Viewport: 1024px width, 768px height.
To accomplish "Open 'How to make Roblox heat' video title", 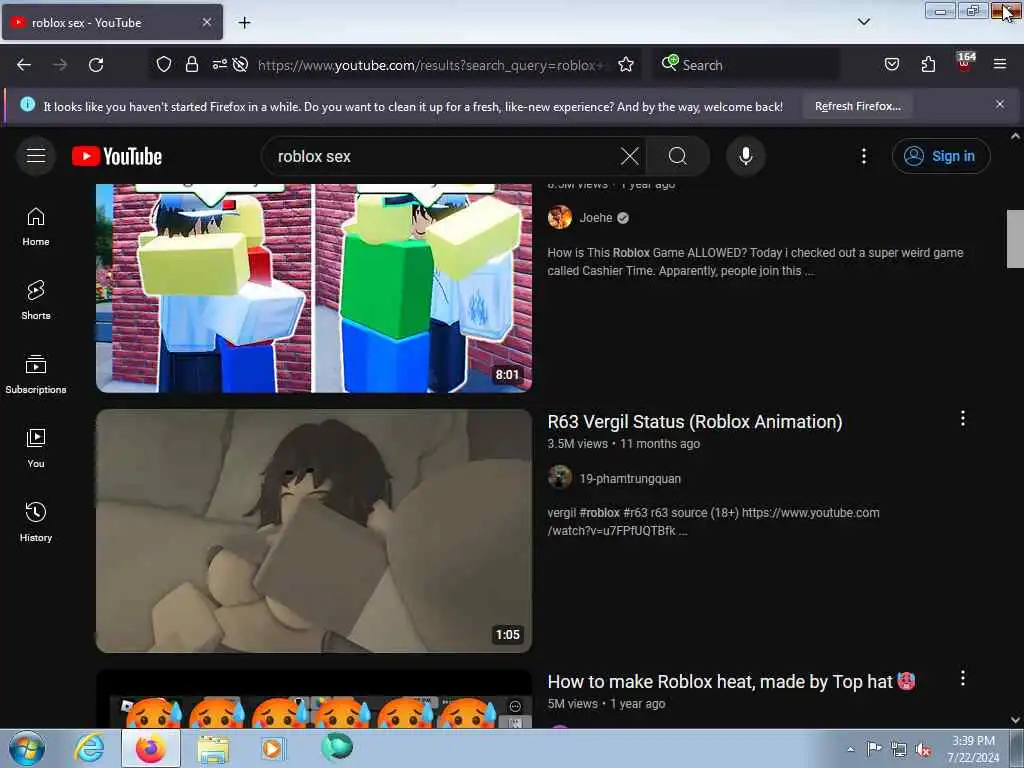I will (x=731, y=682).
